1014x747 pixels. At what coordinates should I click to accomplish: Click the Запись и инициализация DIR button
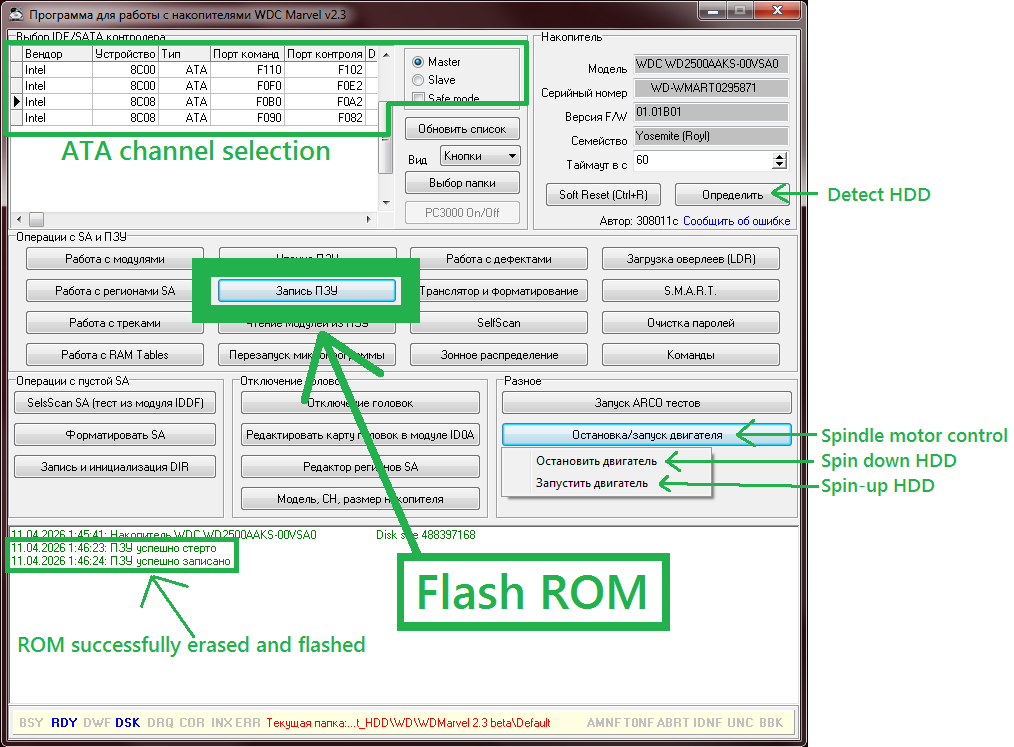click(115, 467)
